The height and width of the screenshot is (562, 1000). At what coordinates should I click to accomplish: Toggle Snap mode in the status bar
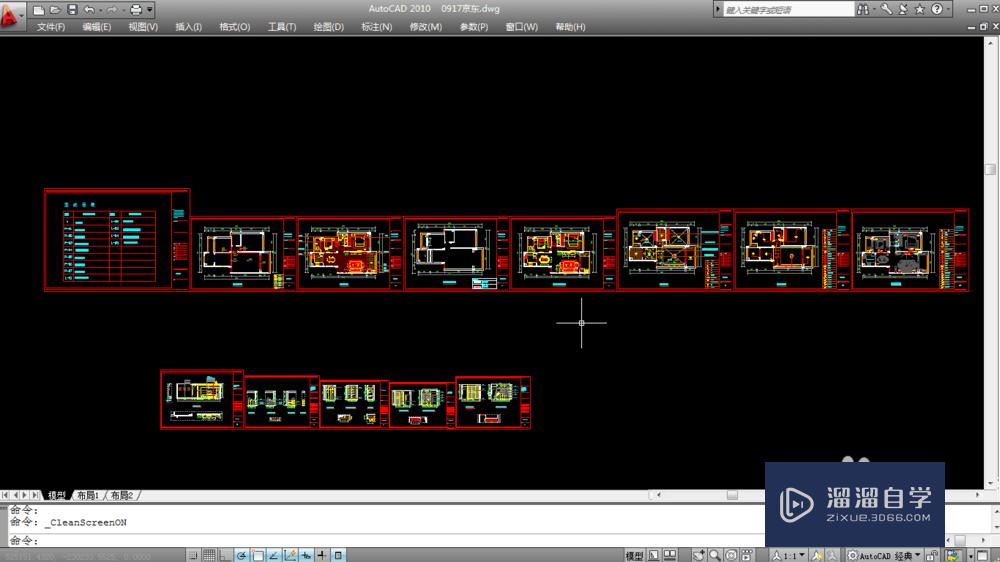193,555
